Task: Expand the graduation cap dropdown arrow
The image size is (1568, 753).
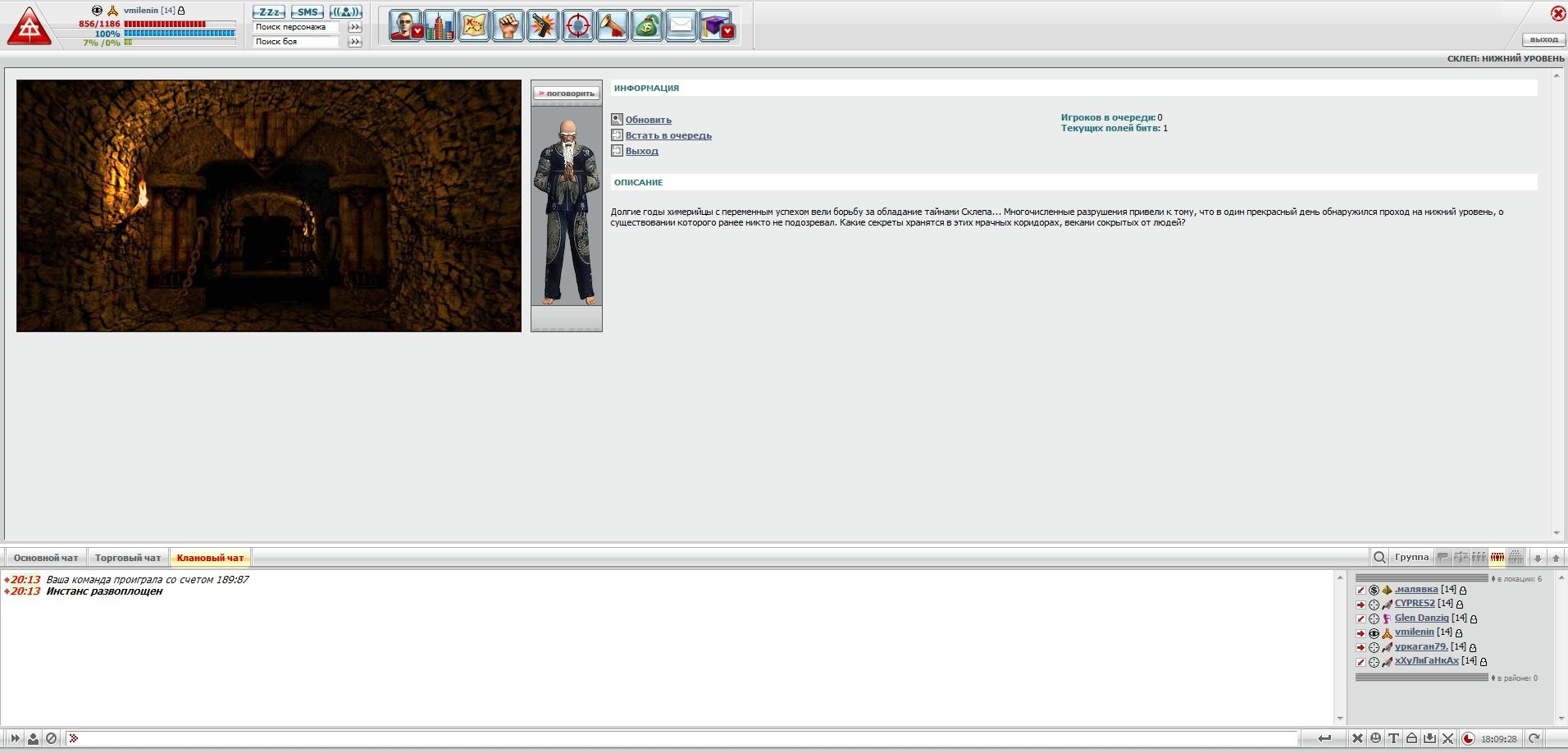Action: (727, 32)
